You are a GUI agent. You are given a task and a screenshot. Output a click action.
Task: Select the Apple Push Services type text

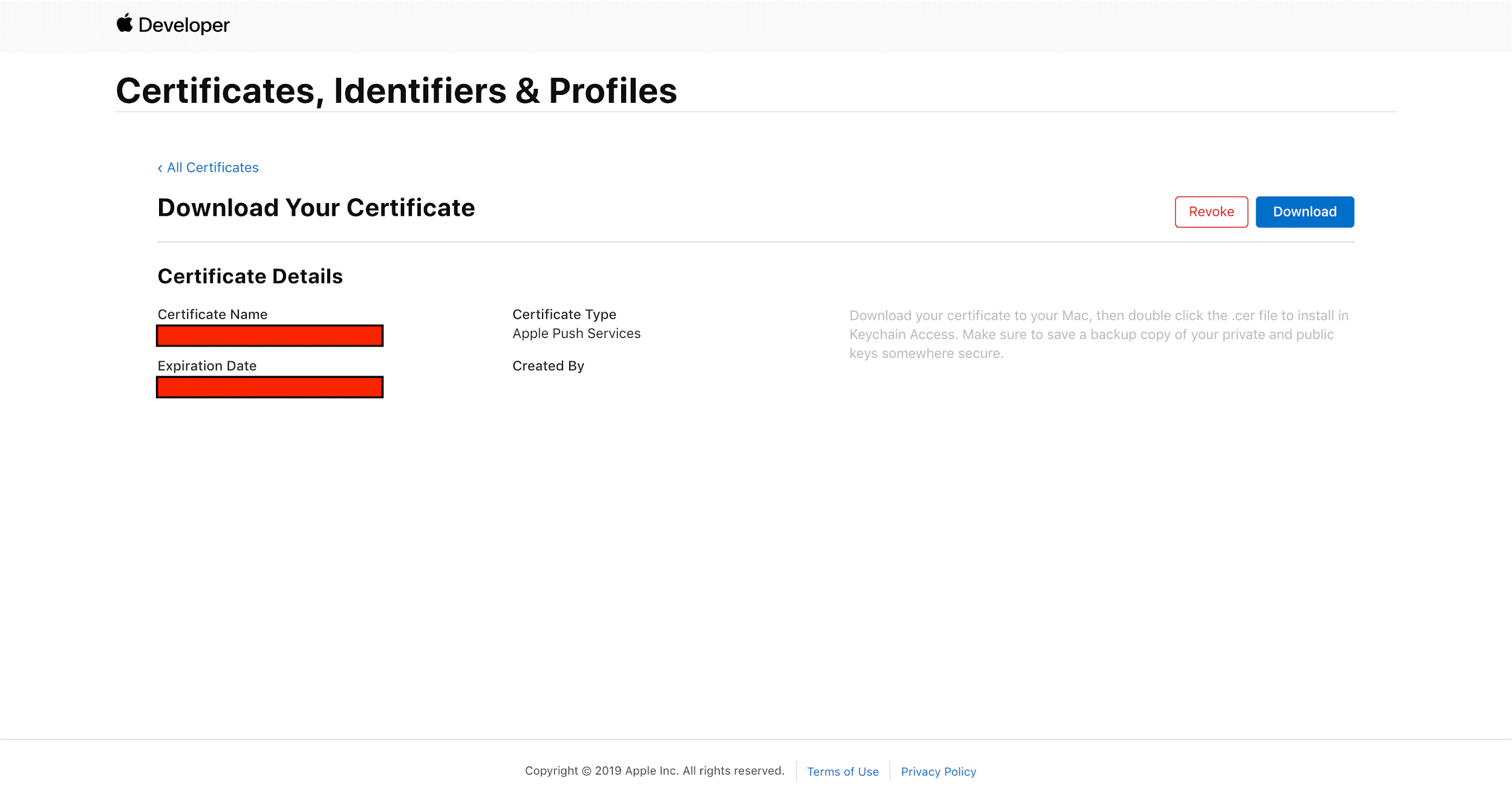coord(576,333)
